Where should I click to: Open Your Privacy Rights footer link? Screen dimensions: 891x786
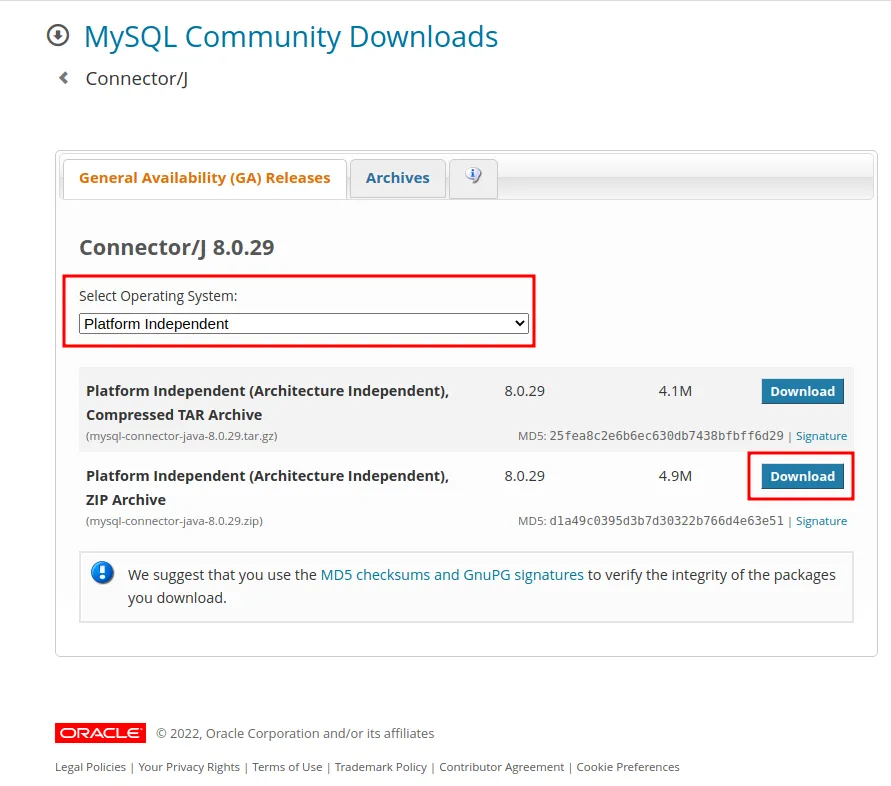(x=189, y=767)
